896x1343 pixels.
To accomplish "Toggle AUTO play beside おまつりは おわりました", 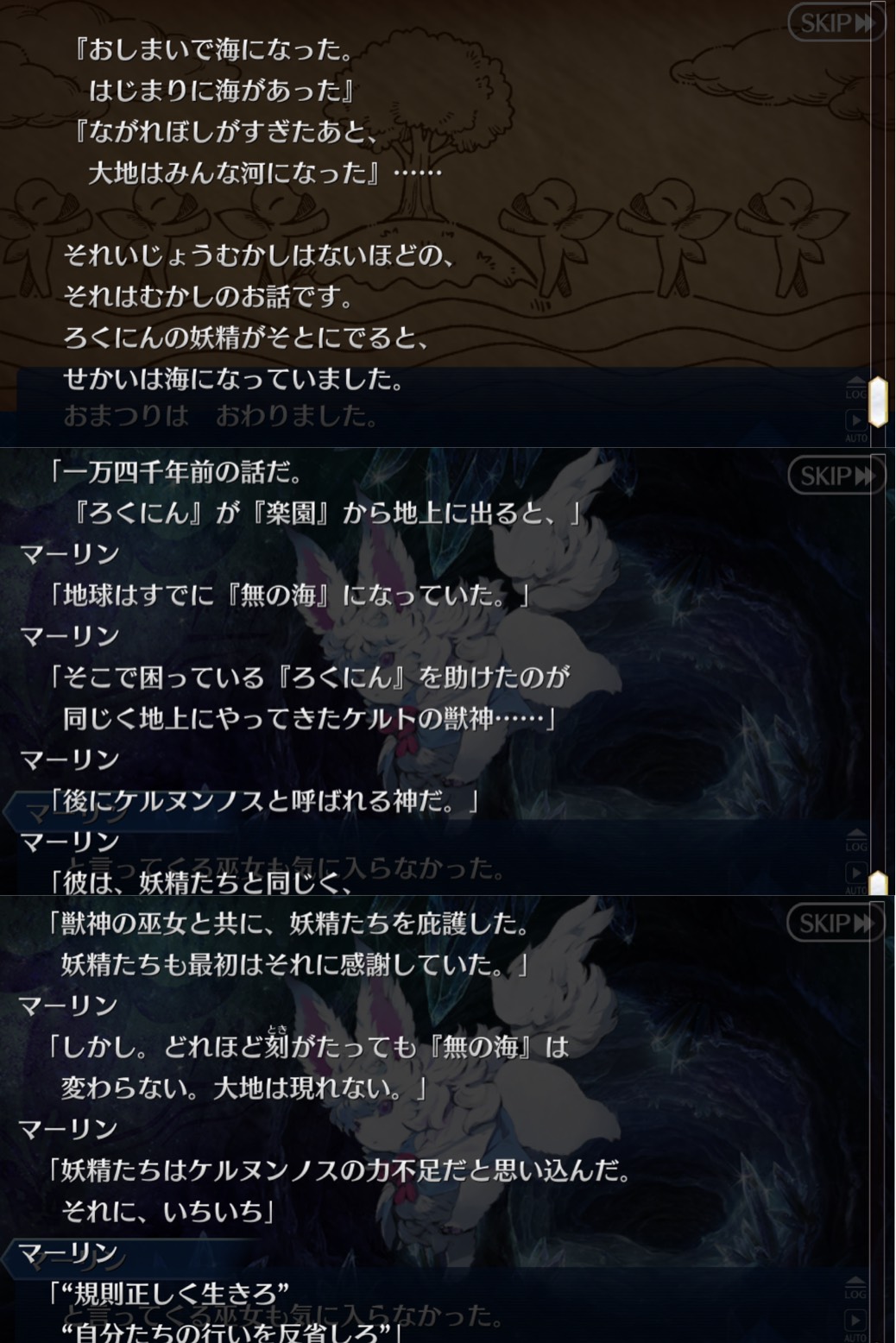I will (x=855, y=426).
